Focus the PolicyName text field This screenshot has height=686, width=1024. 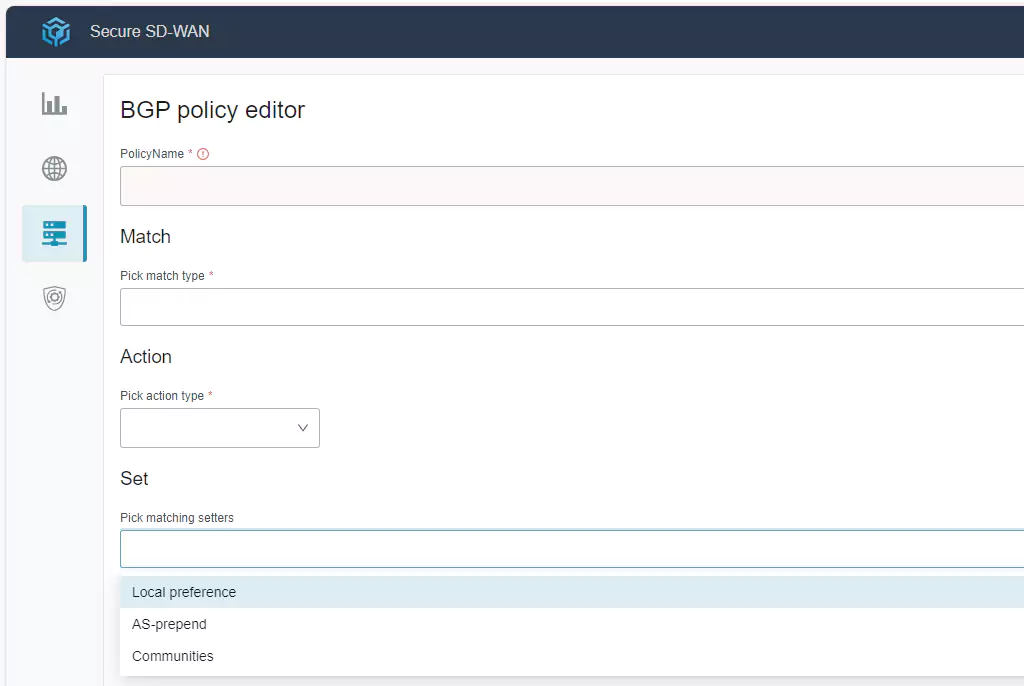(571, 186)
